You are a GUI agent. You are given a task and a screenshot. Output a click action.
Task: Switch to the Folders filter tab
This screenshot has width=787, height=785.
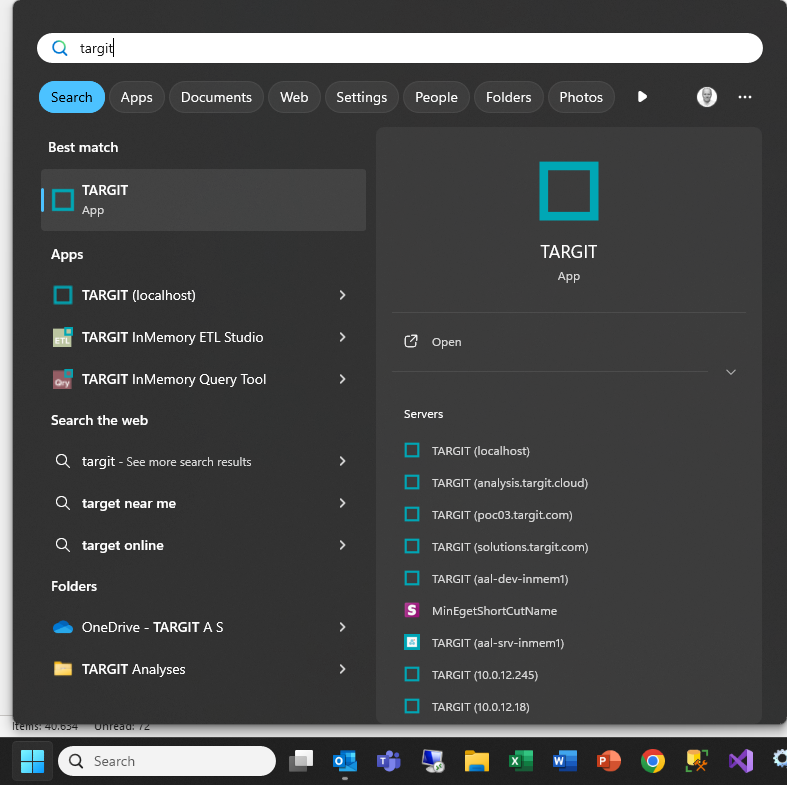pos(508,97)
